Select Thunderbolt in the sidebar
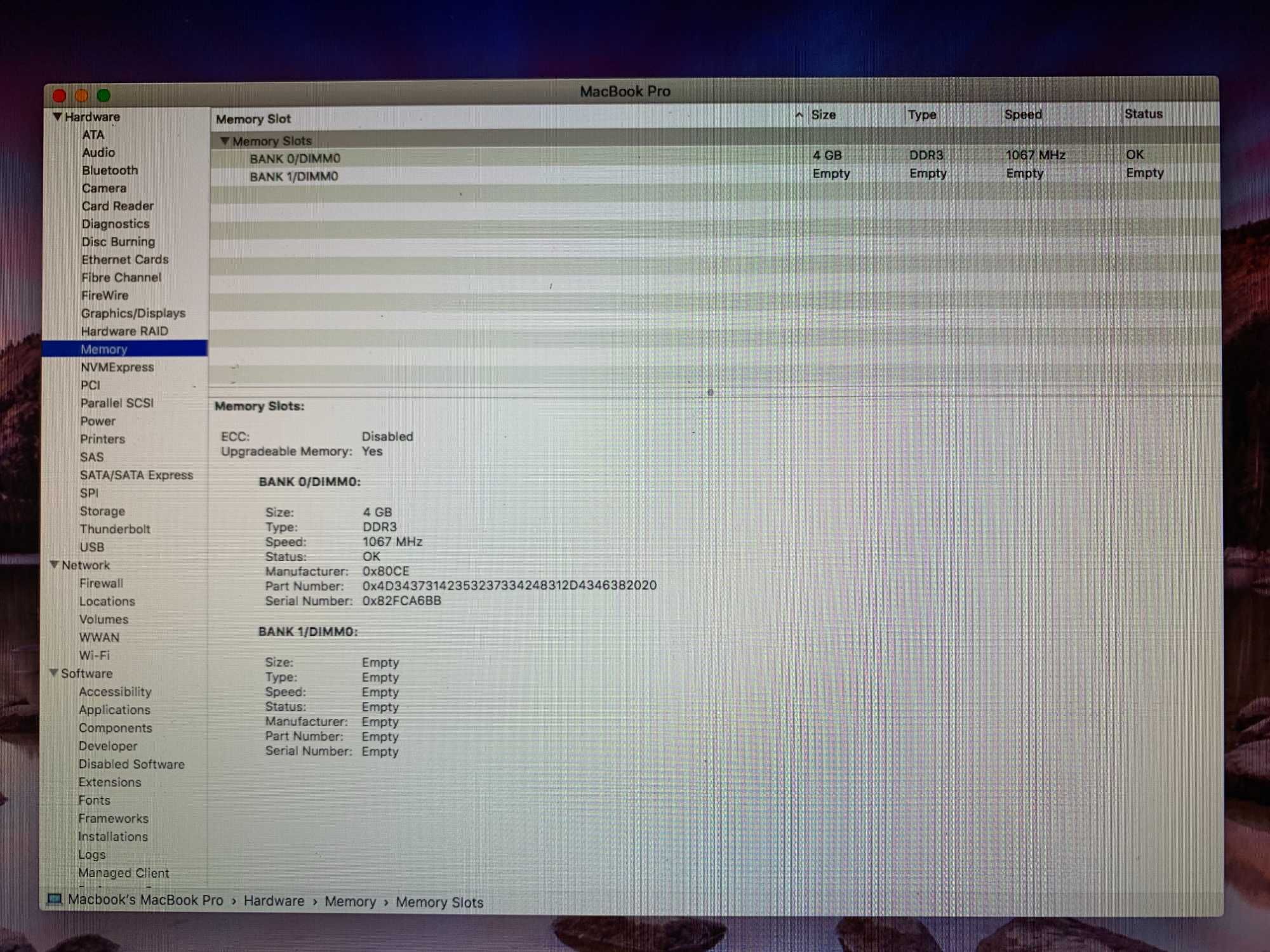 pyautogui.click(x=115, y=529)
